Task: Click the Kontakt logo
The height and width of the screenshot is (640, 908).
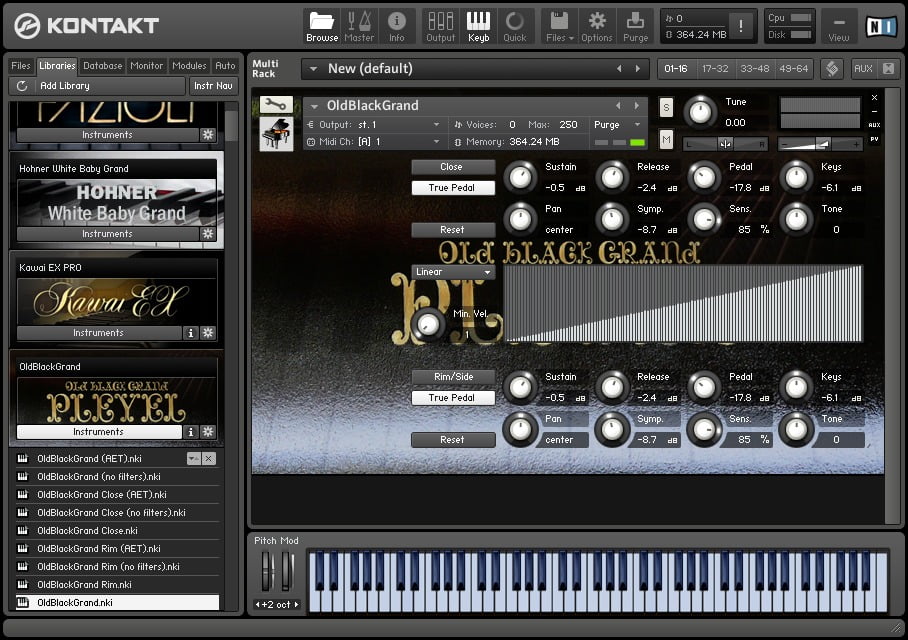Action: [x=86, y=25]
